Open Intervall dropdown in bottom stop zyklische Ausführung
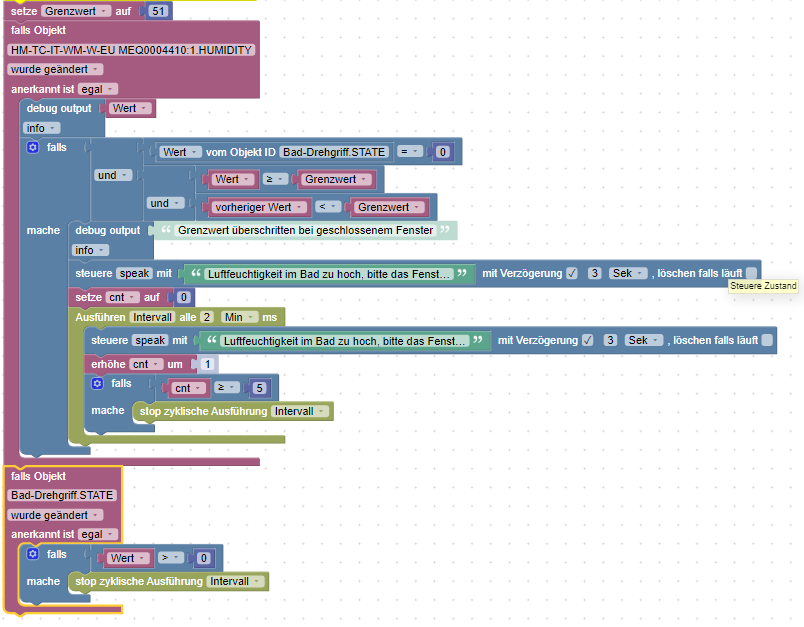 click(x=236, y=581)
